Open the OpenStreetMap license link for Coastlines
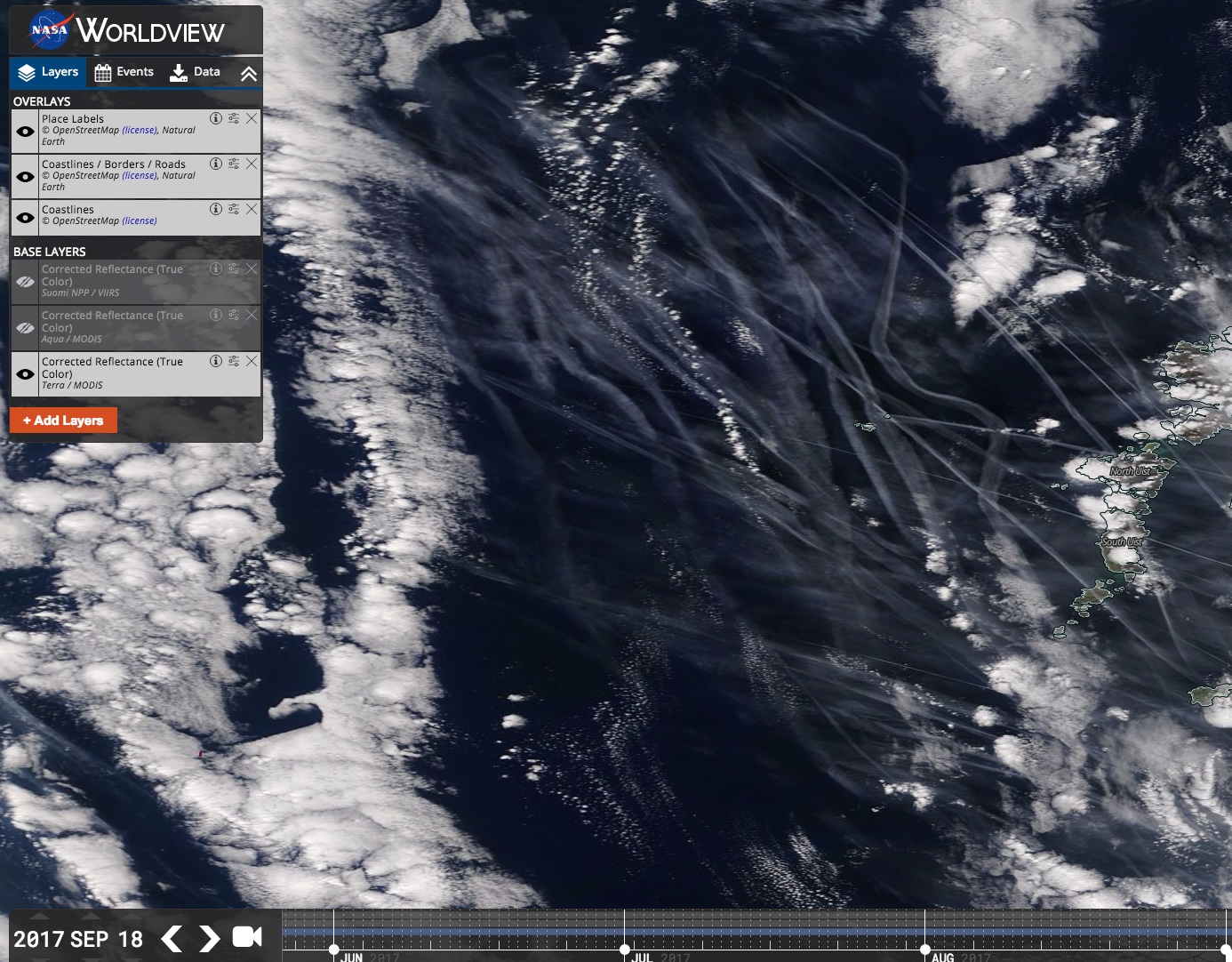 click(140, 221)
